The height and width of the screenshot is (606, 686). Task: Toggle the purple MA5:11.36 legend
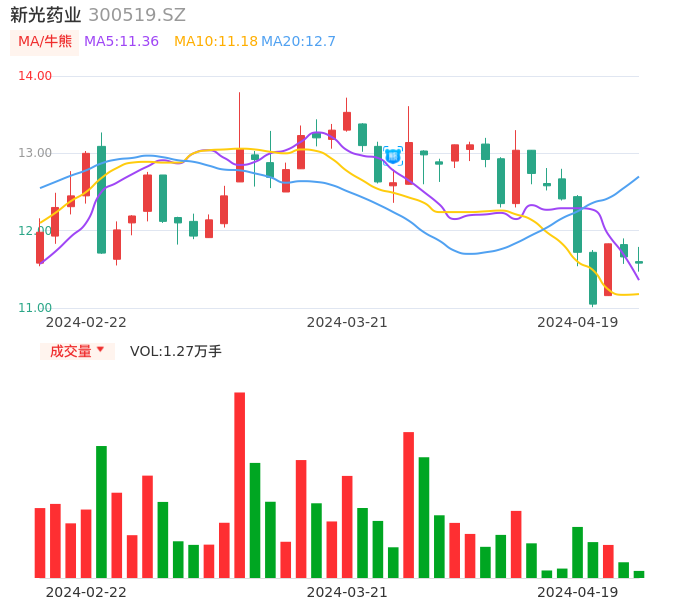[121, 42]
